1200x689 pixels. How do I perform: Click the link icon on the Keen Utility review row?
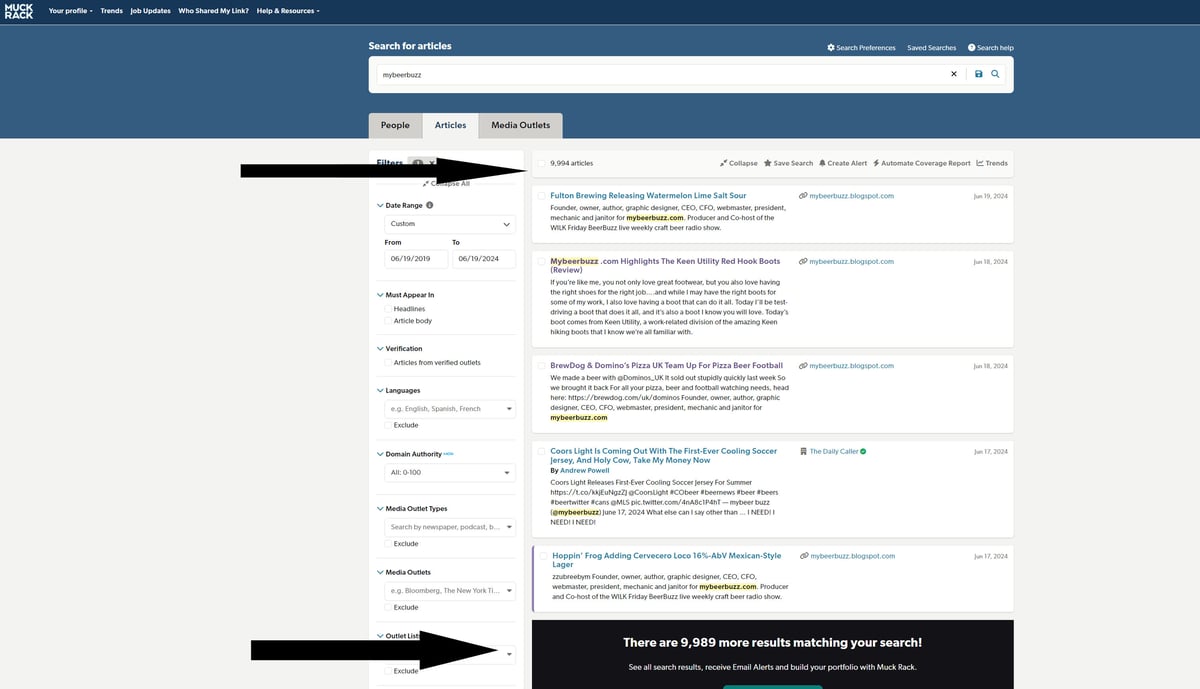803,261
